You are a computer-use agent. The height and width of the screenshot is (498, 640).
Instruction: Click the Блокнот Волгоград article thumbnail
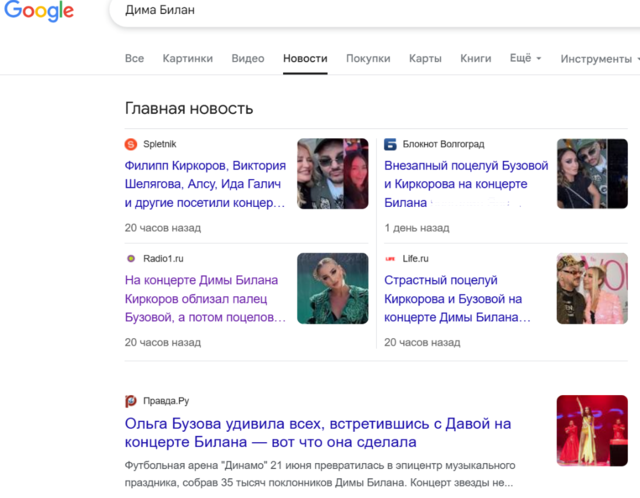pyautogui.click(x=592, y=174)
